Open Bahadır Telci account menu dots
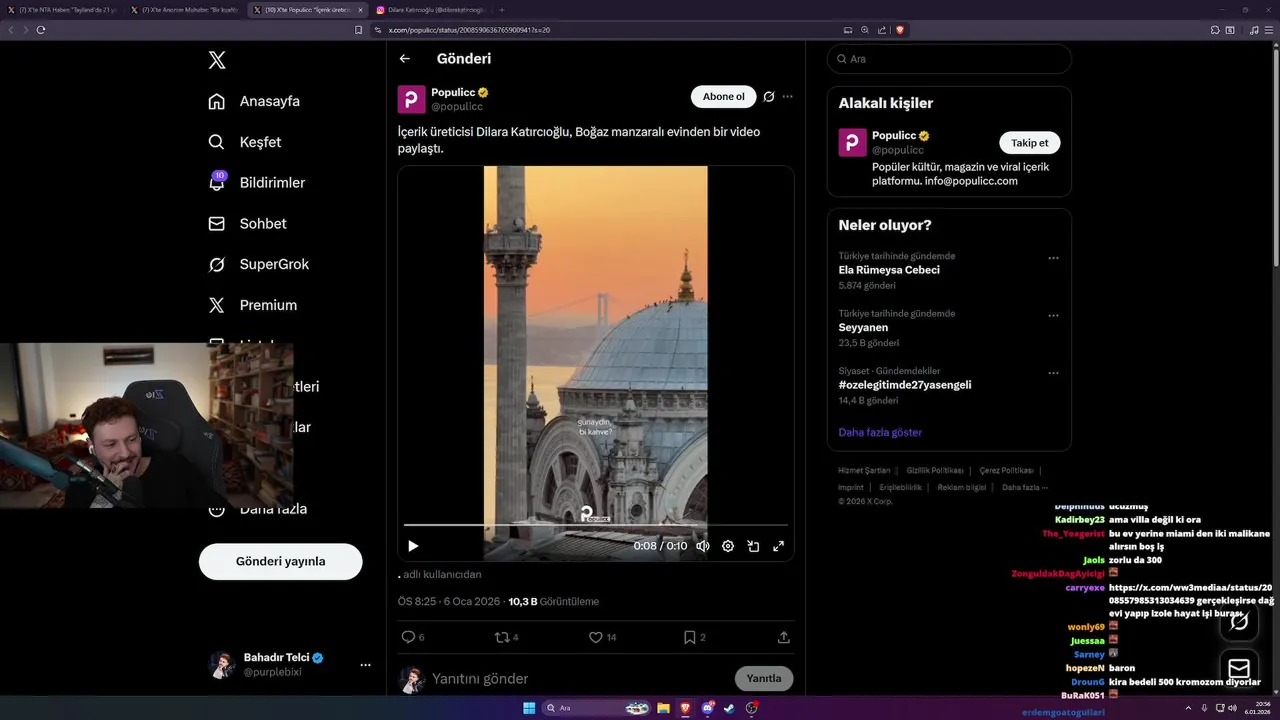The height and width of the screenshot is (720, 1280). tap(365, 665)
